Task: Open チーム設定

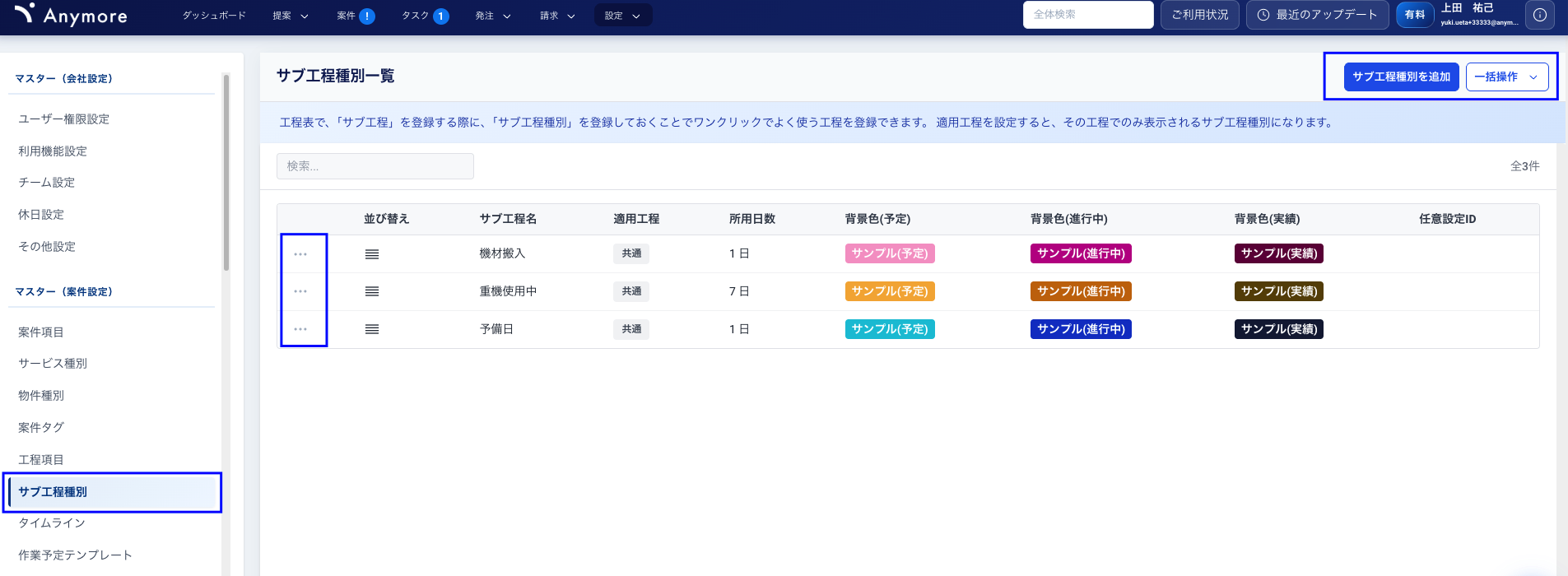Action: click(x=47, y=183)
